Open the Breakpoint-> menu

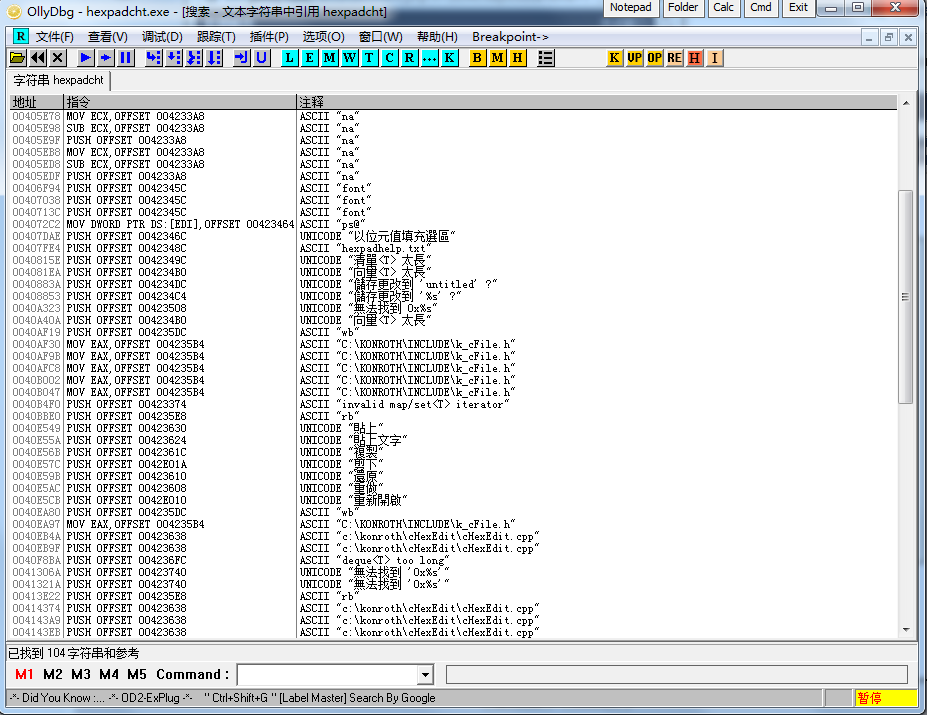[510, 37]
